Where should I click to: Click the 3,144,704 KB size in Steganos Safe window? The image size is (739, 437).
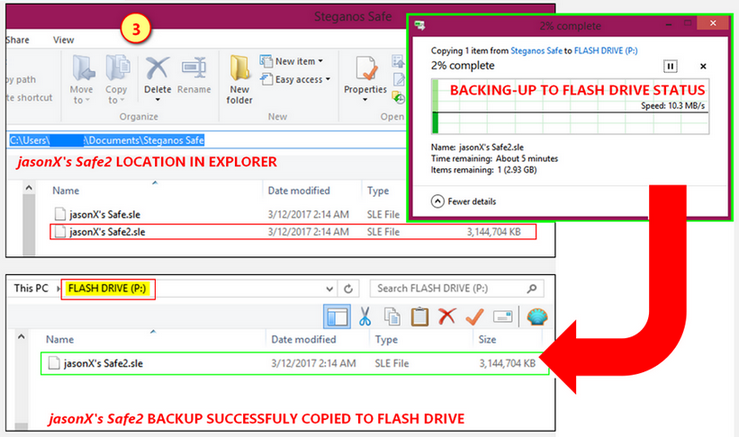(x=493, y=232)
